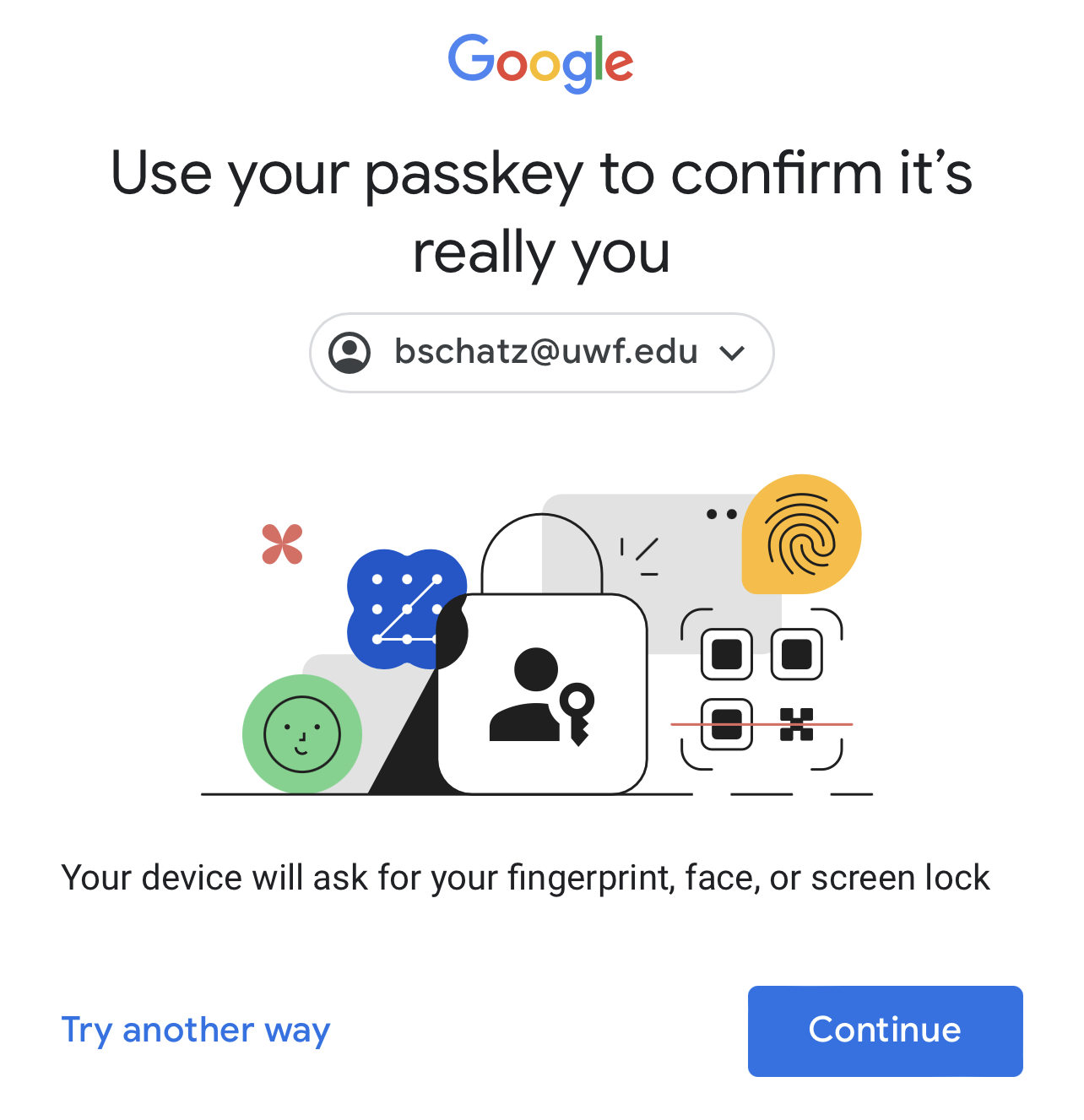Click the black triangle behind padlock

(x=405, y=726)
